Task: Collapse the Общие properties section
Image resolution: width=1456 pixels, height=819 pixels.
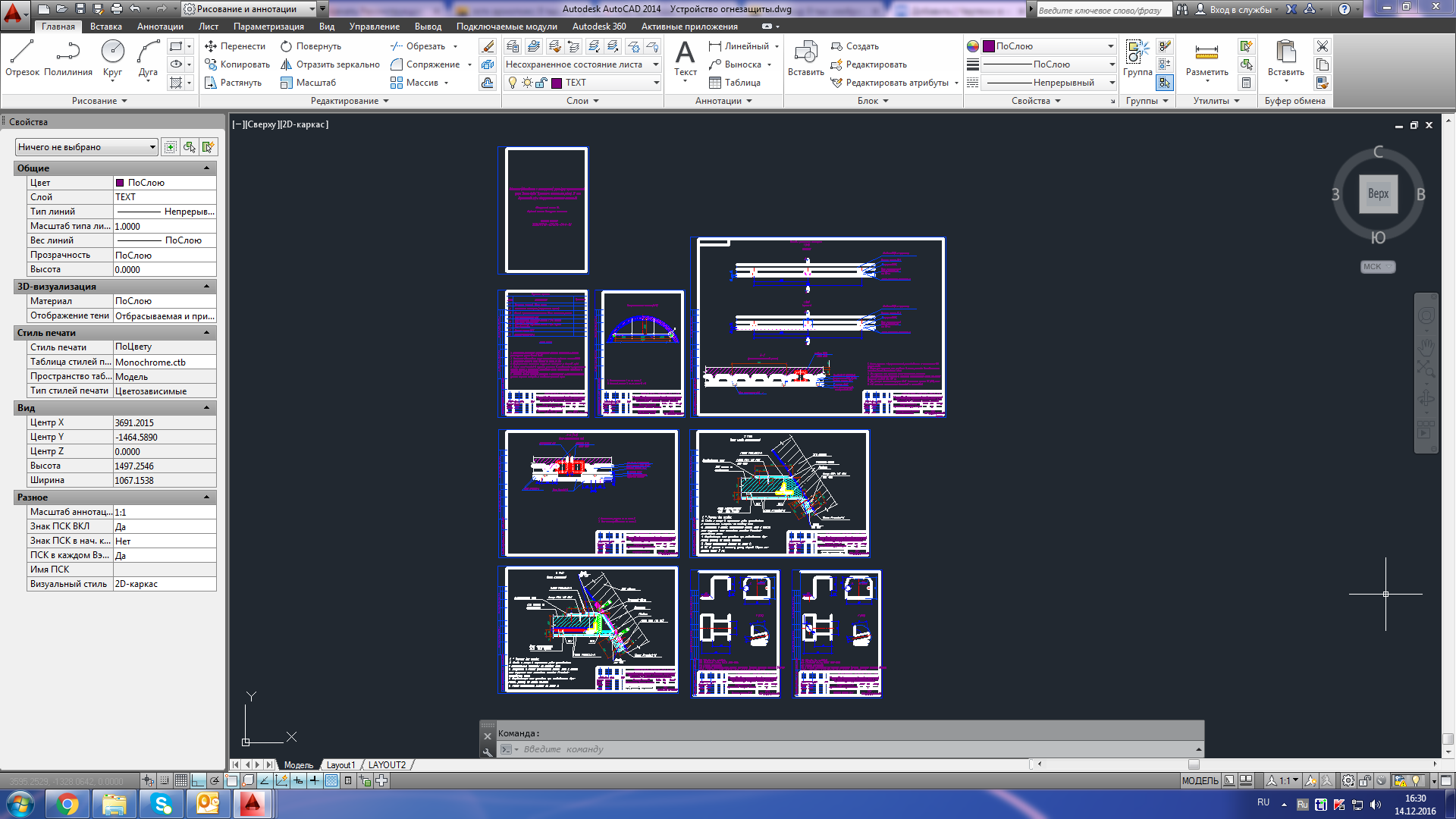Action: 206,168
